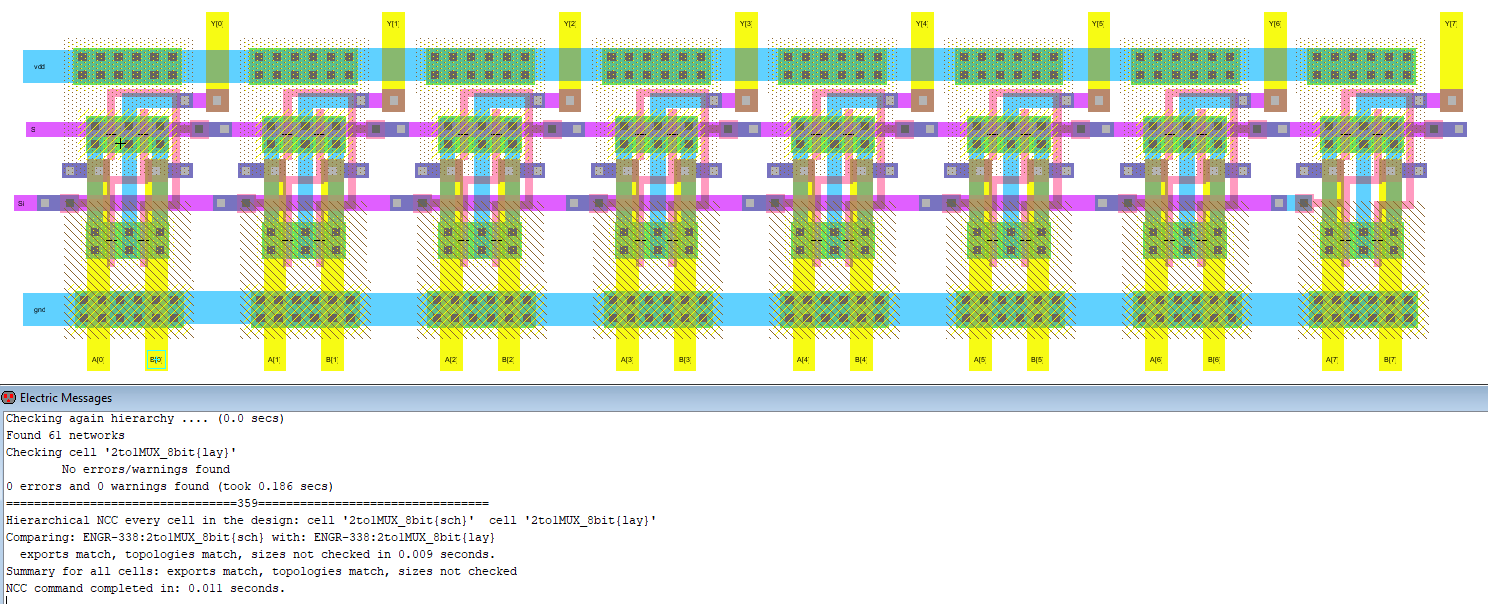Click the crosshair cursor location in leftmost cell
Viewport: 1488px width, 604px height.
122,143
